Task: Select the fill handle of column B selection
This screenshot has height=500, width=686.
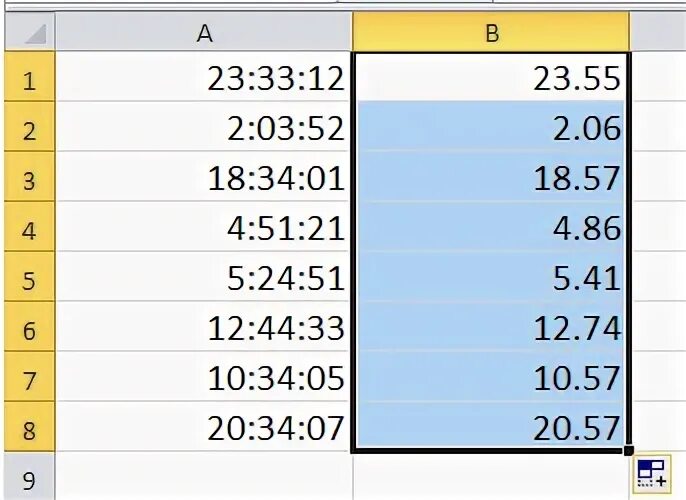Action: click(629, 451)
